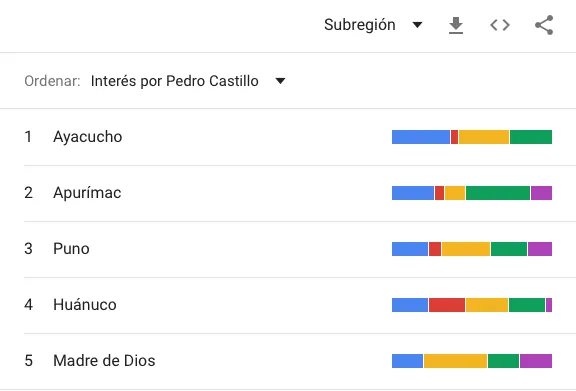Expand the Subregión dropdown arrow
The width and height of the screenshot is (576, 391).
[417, 25]
